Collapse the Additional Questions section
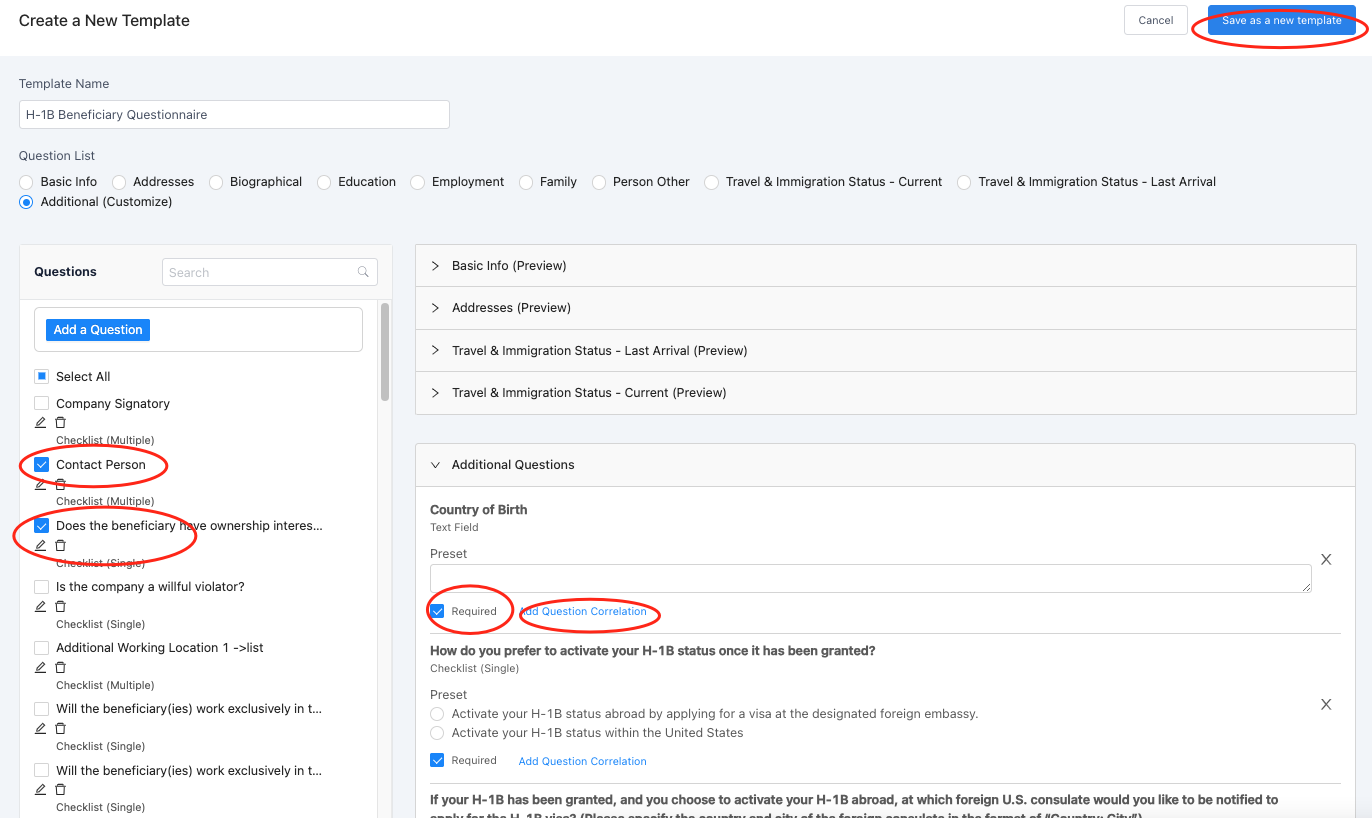Screen dimensions: 1372x818 (886, 465)
